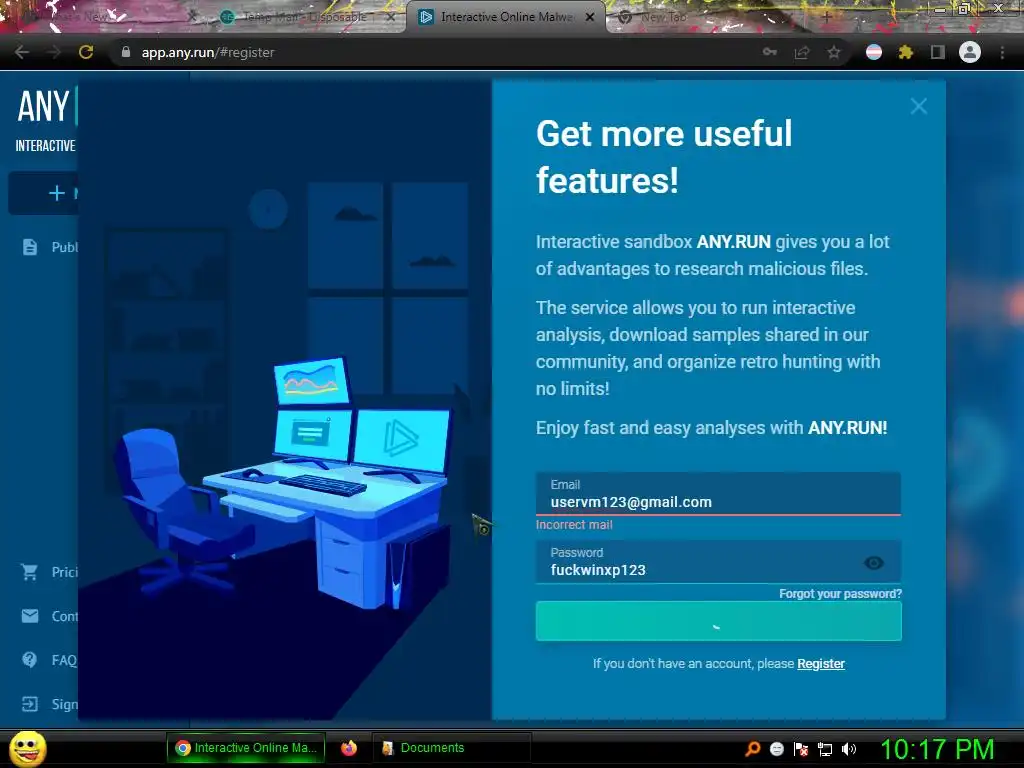Image resolution: width=1024 pixels, height=768 pixels.
Task: Switch to the Temp Mail Disposable tab
Action: point(304,17)
